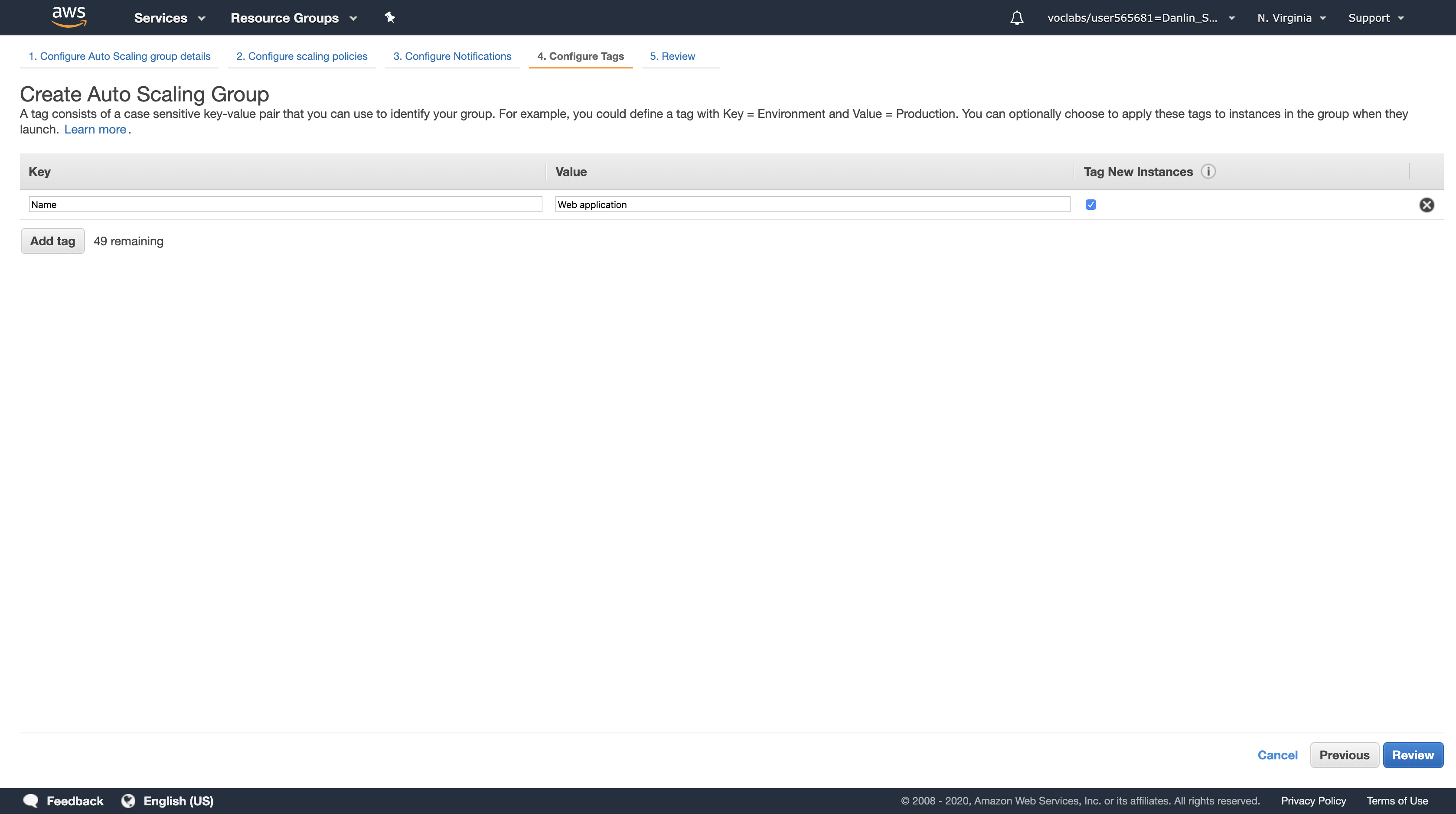The width and height of the screenshot is (1456, 814).
Task: Click the blue Review button
Action: [1413, 755]
